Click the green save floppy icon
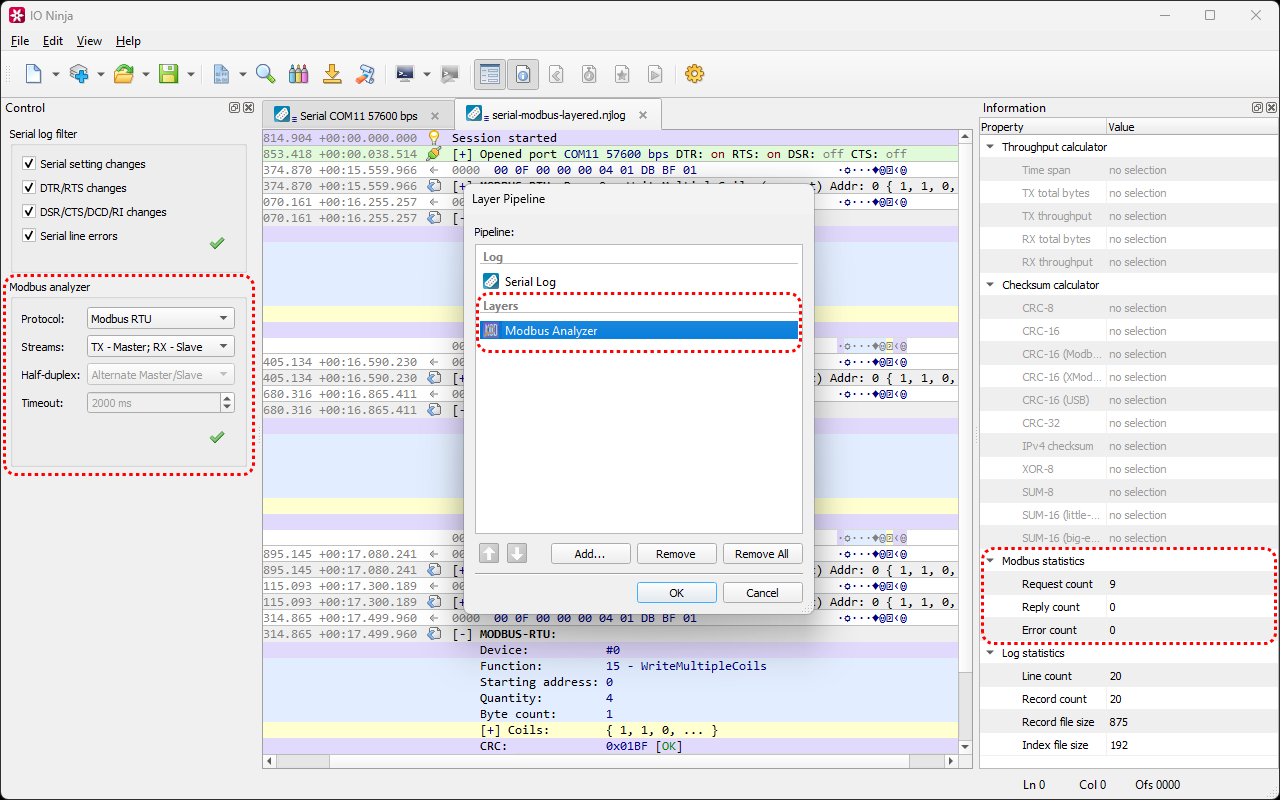The height and width of the screenshot is (800, 1280). (169, 74)
